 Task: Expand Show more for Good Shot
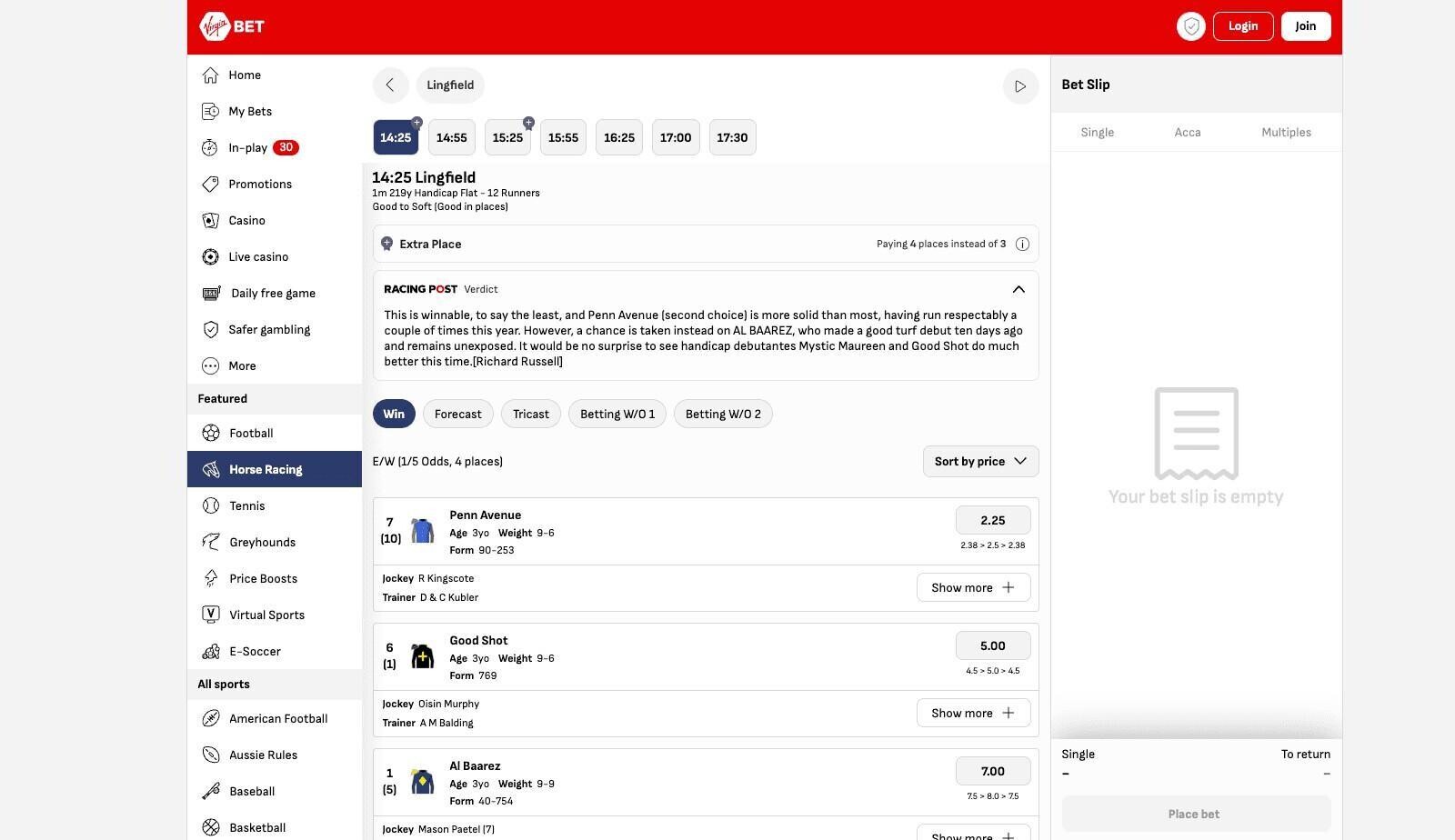click(x=973, y=713)
